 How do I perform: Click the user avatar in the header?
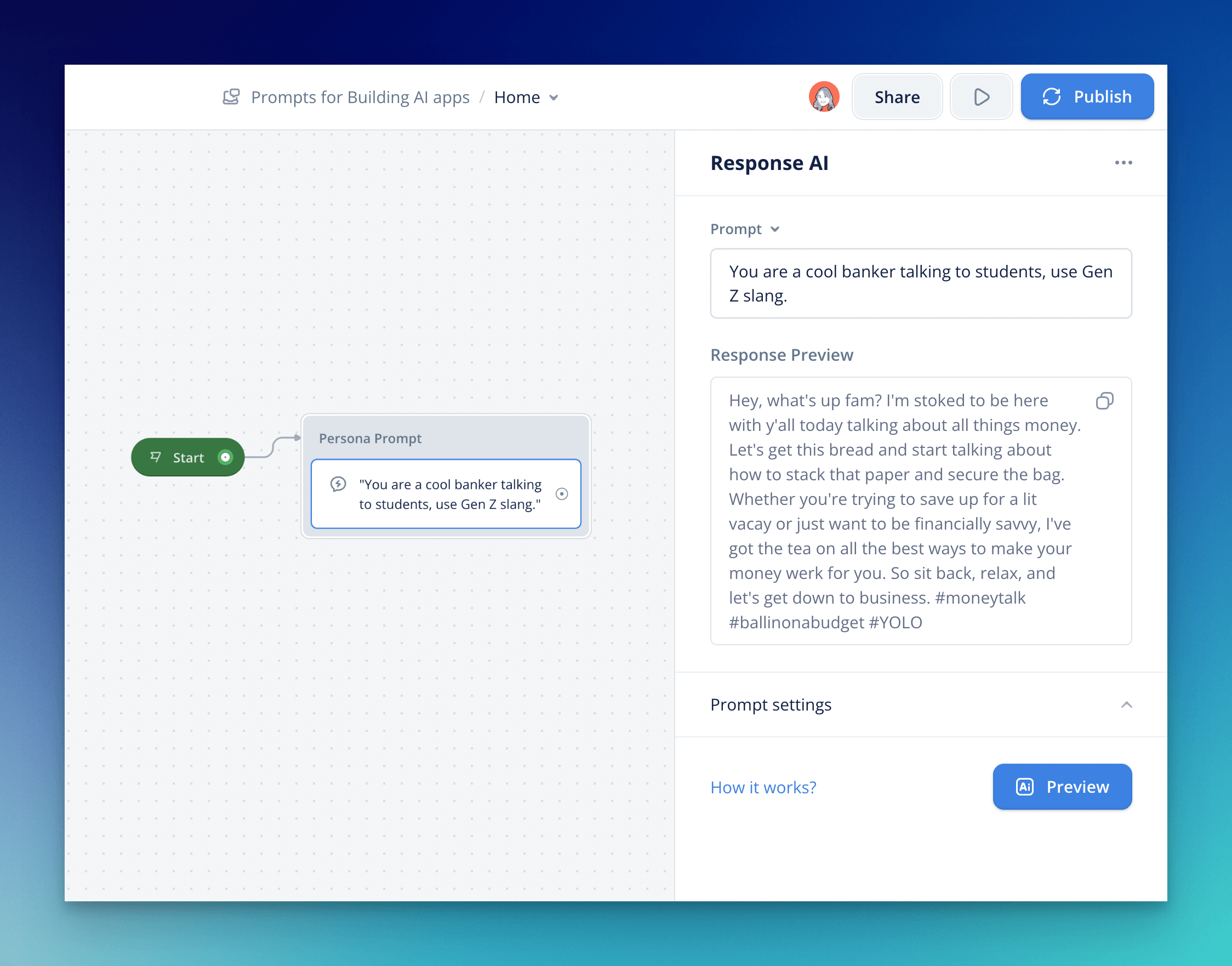click(x=823, y=96)
